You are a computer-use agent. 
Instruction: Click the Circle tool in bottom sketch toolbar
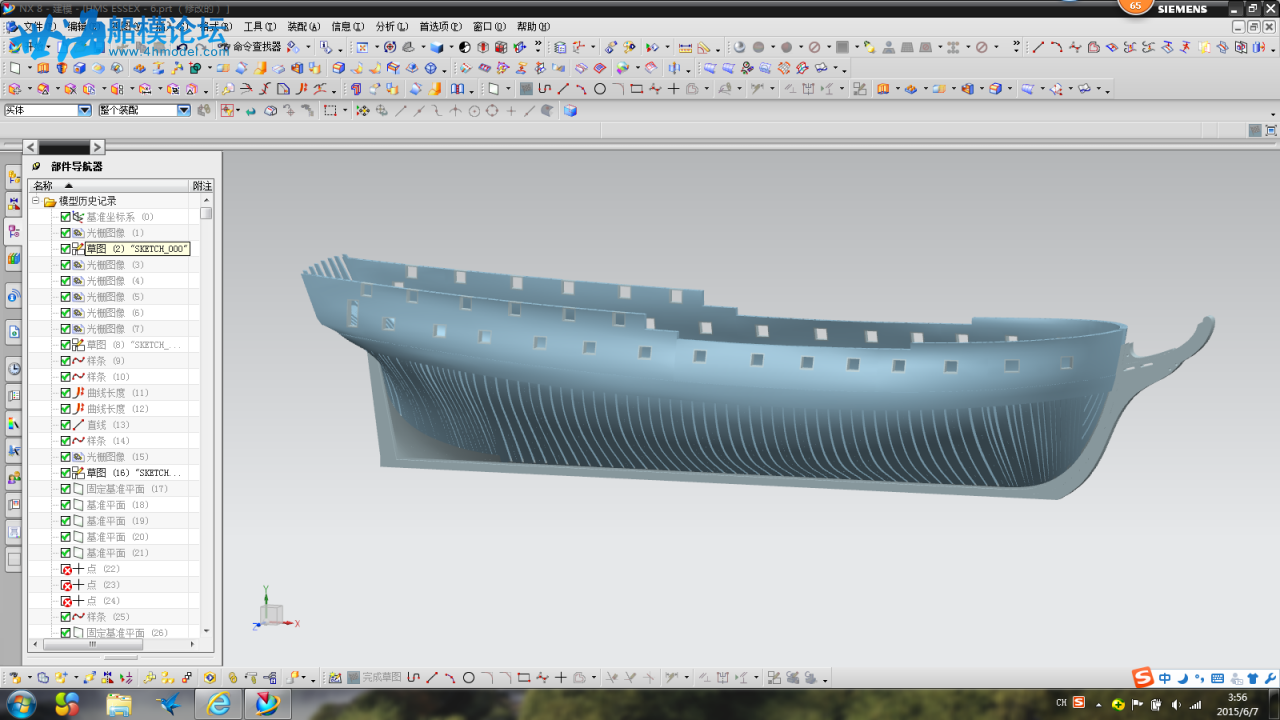pos(468,678)
